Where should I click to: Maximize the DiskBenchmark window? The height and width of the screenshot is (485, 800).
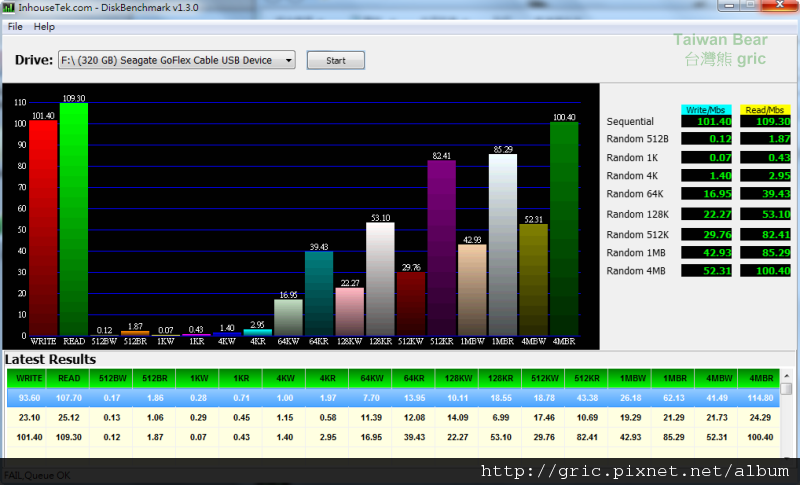(x=750, y=6)
